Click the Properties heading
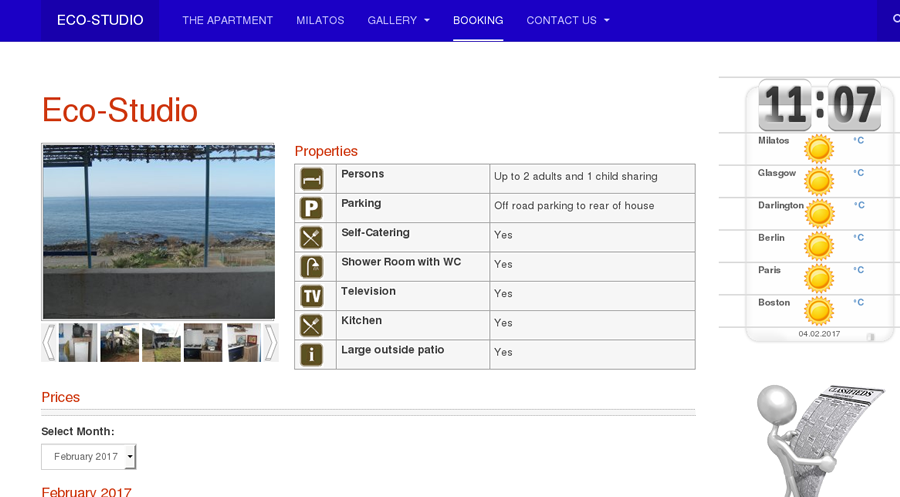 click(x=326, y=151)
